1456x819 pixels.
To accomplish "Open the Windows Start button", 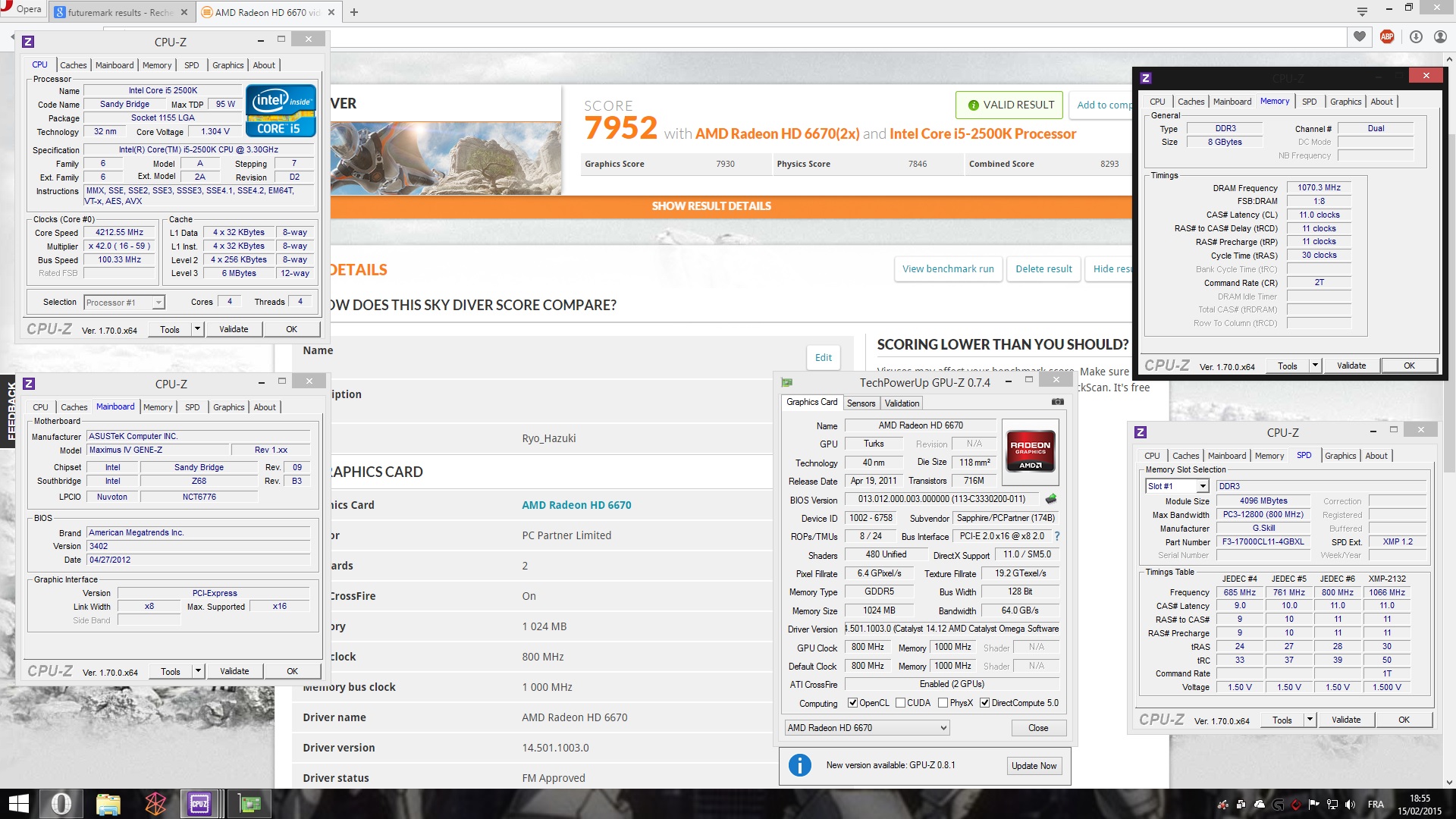I will 18,804.
